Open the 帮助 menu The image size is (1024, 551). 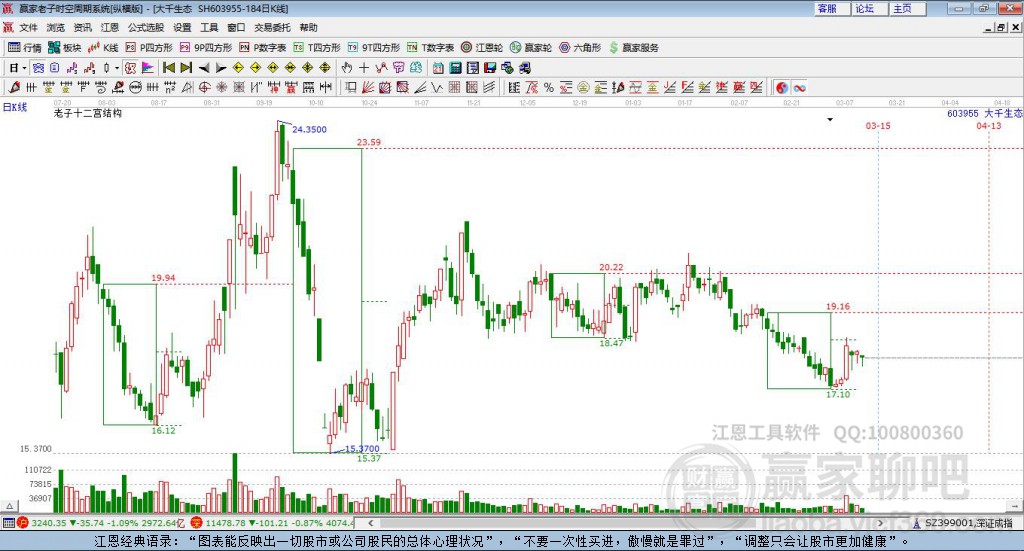pyautogui.click(x=308, y=27)
